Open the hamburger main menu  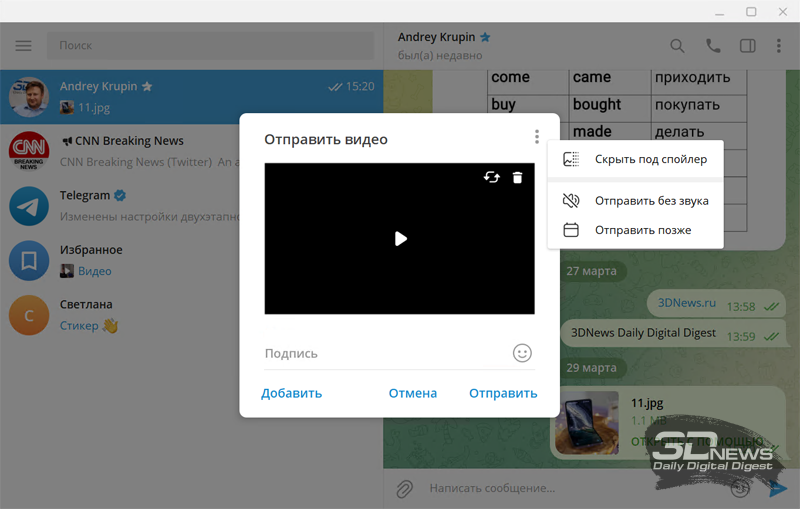[23, 46]
